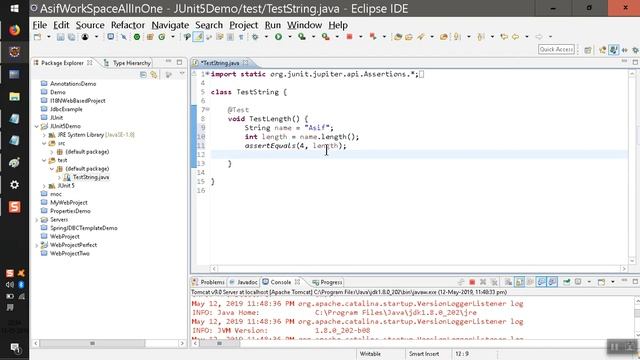640x360 pixels.
Task: Click the Pin Console green icon
Action: [x=567, y=282]
